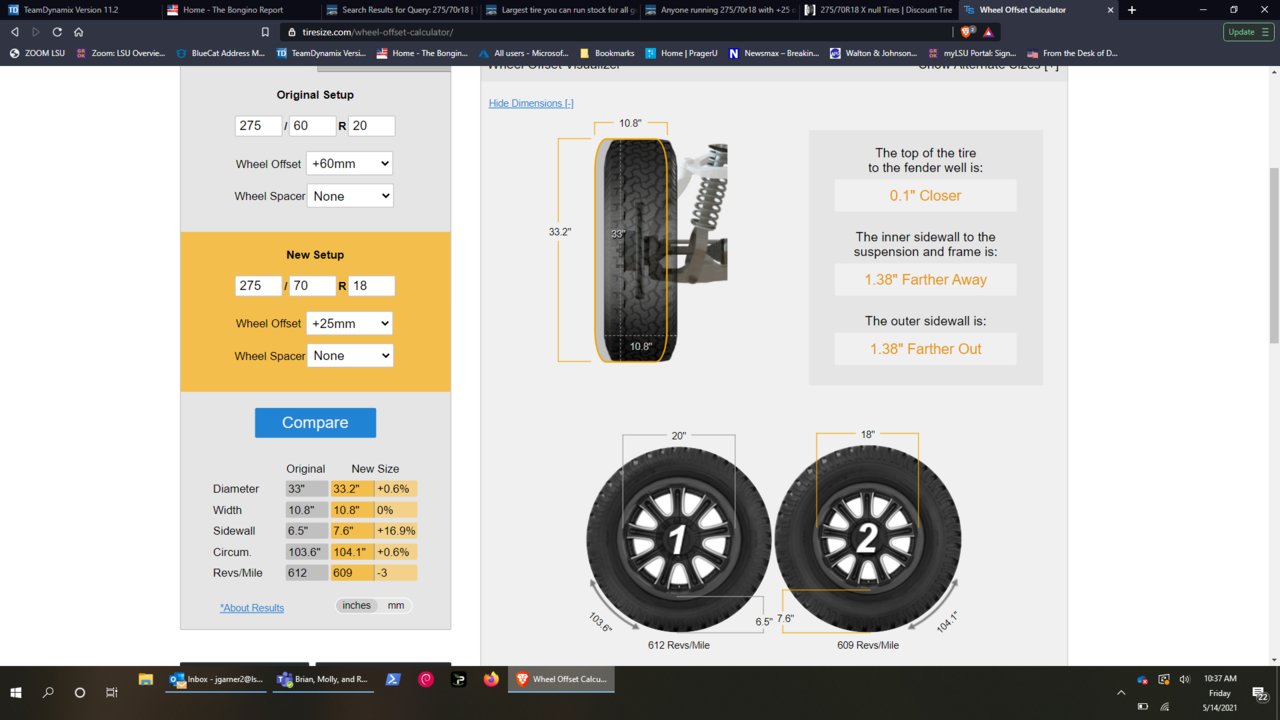This screenshot has height=720, width=1280.
Task: Open the browser hamburger menu
Action: (1267, 32)
